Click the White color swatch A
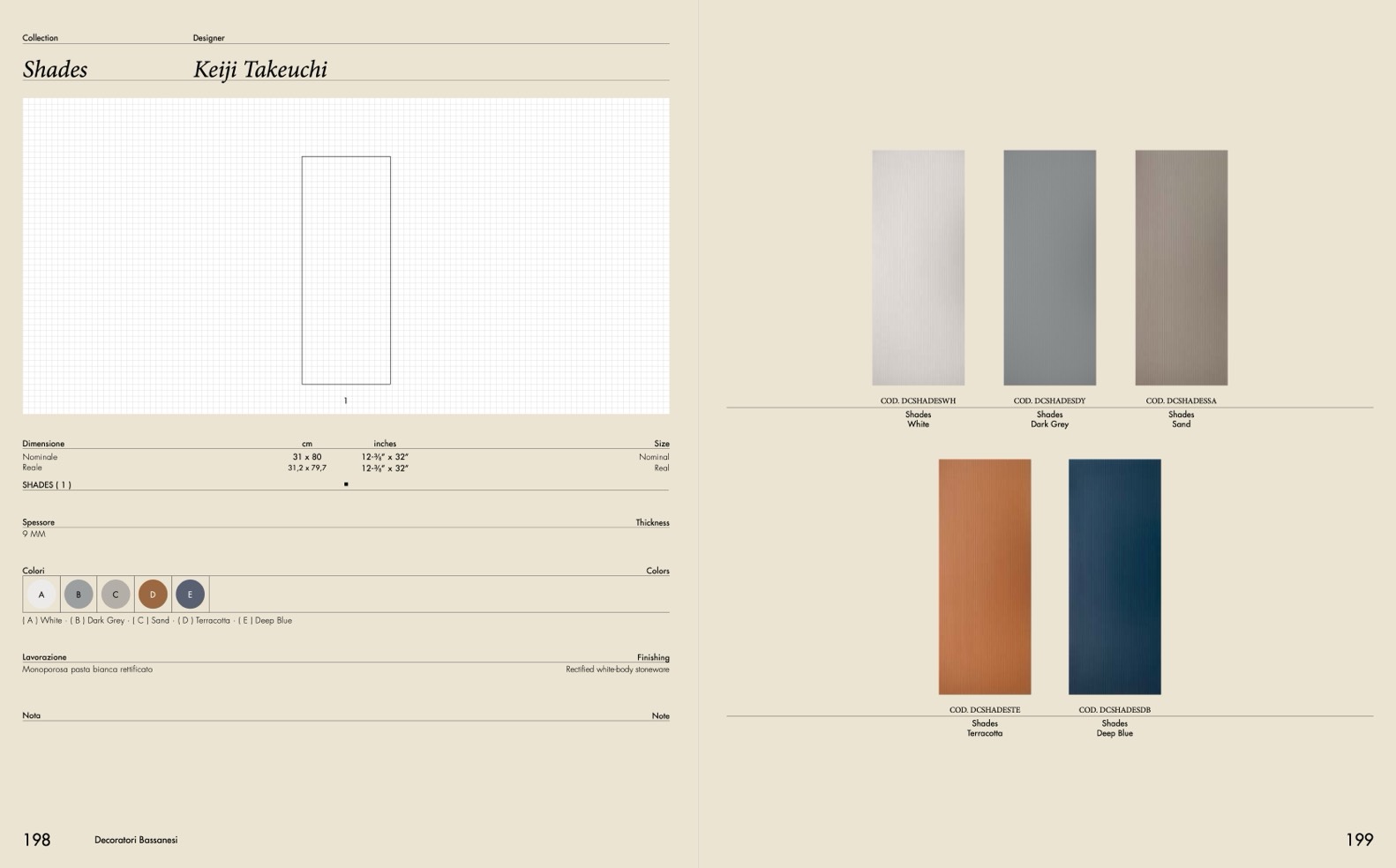The width and height of the screenshot is (1396, 868). [x=41, y=595]
